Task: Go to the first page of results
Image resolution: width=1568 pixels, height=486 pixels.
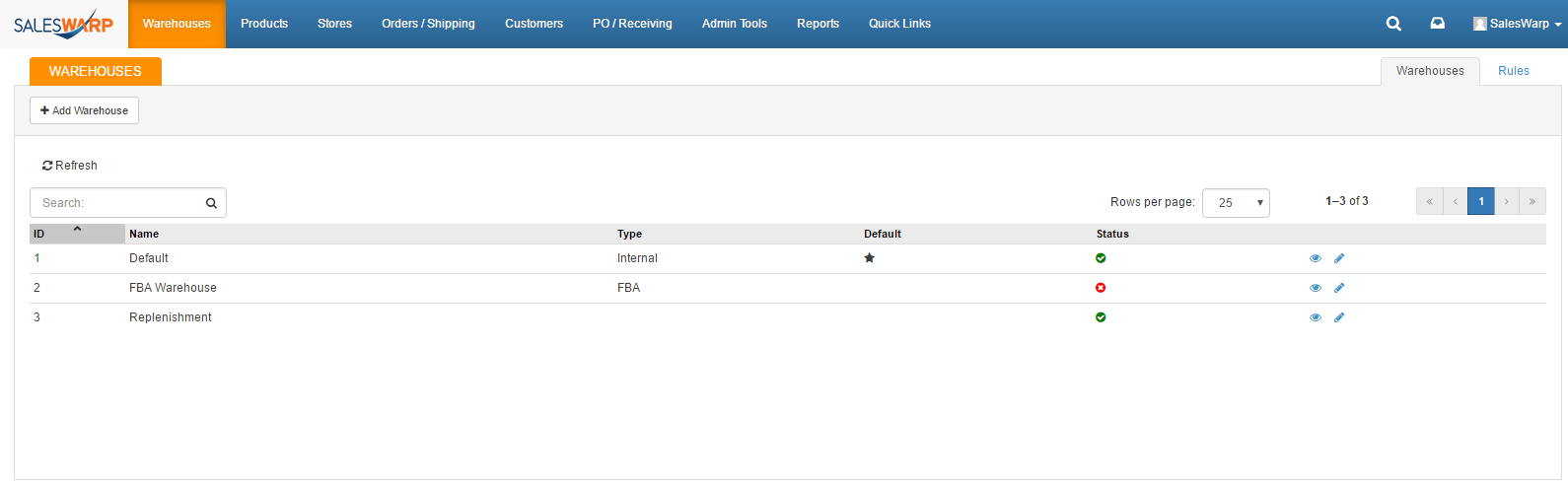Action: tap(1429, 201)
